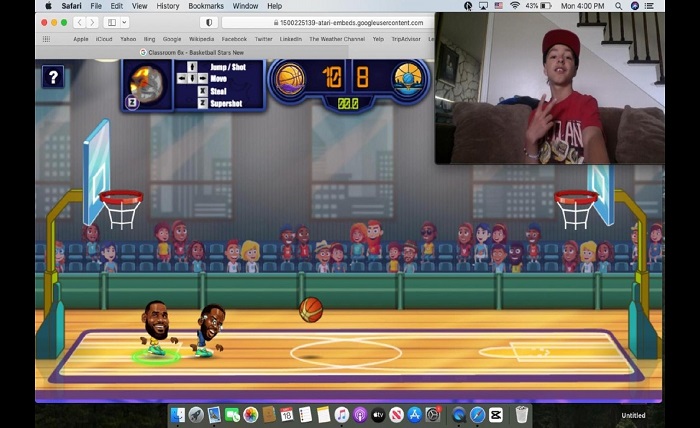Open Safari from the dock

pyautogui.click(x=477, y=415)
